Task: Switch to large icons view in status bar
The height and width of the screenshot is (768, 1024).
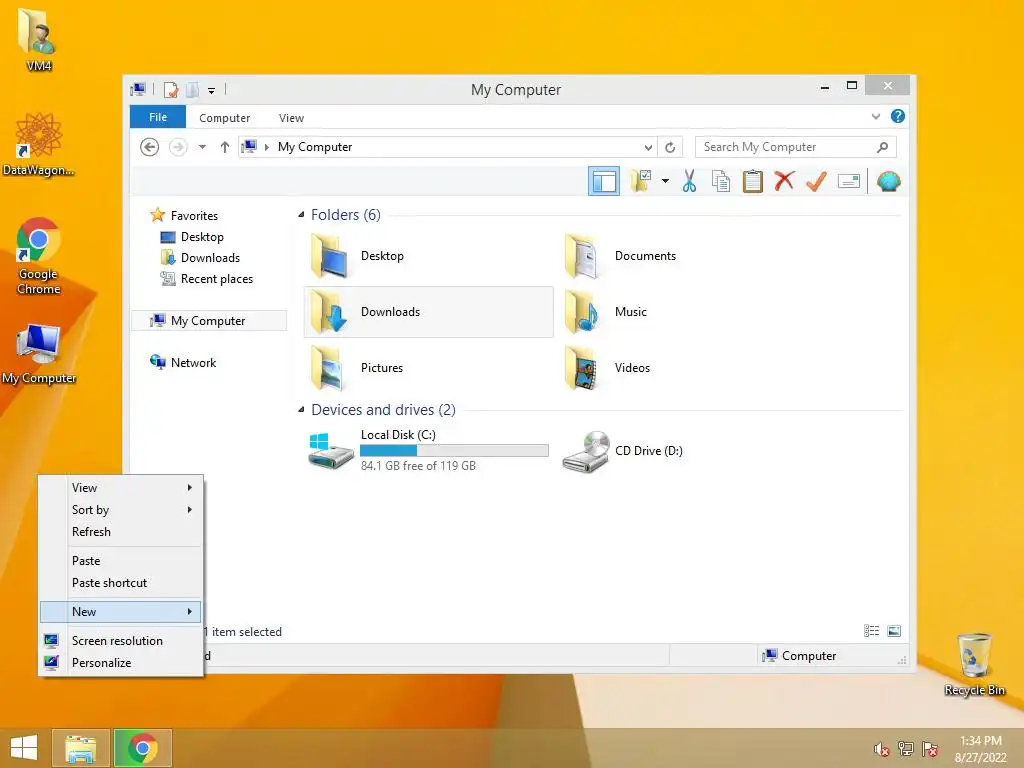Action: click(894, 630)
